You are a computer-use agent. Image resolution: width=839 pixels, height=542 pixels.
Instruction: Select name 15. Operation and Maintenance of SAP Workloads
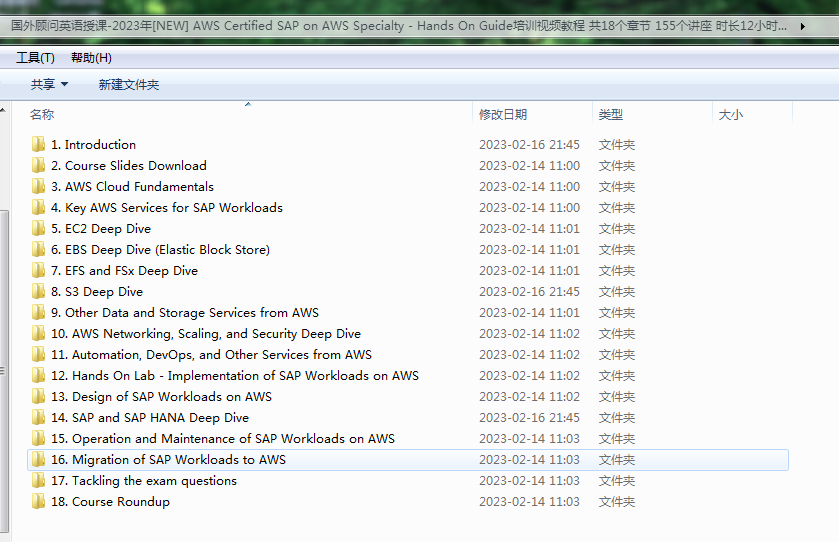[x=223, y=438]
